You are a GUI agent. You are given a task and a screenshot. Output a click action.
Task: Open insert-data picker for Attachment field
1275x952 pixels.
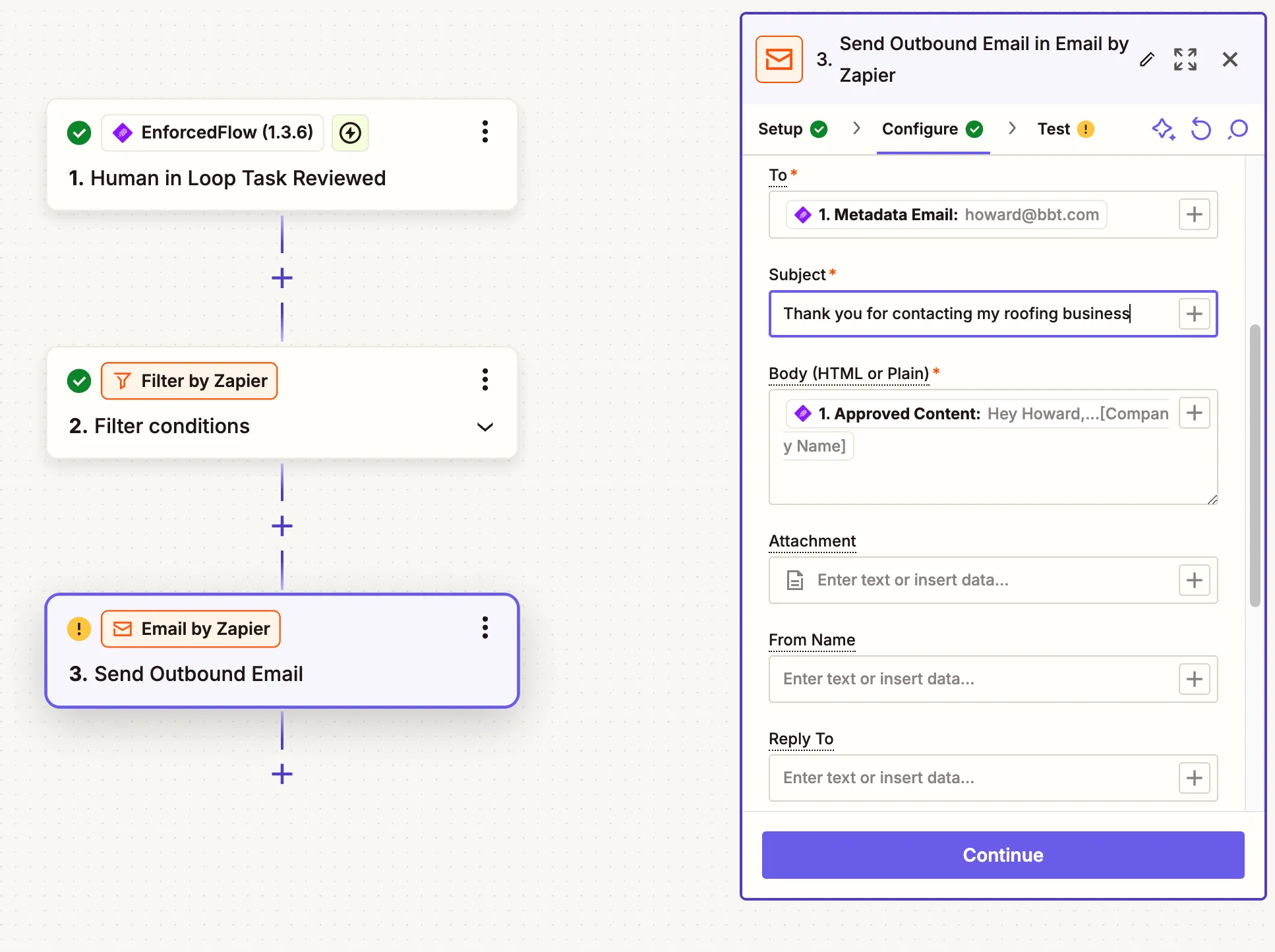[1194, 580]
